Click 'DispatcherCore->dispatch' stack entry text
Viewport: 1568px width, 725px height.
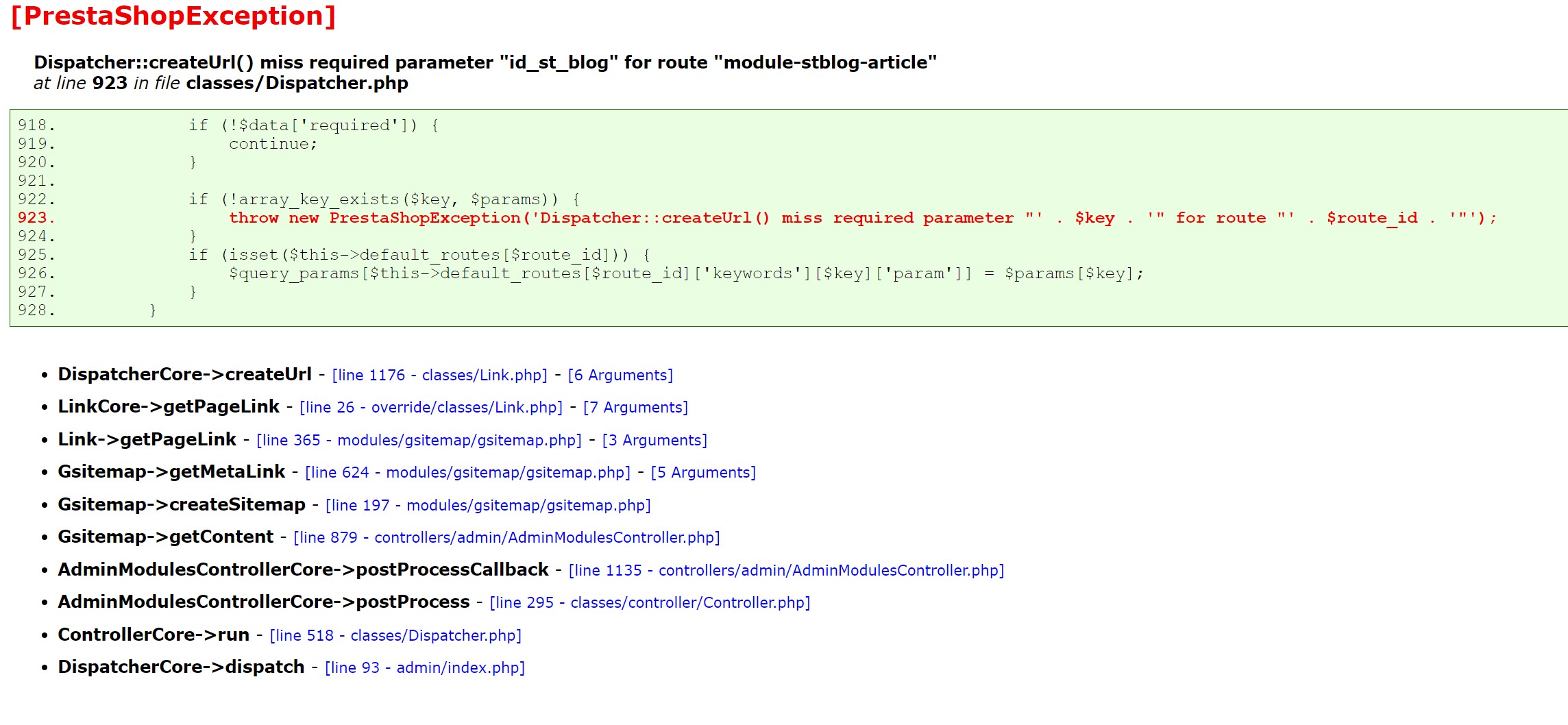point(181,667)
